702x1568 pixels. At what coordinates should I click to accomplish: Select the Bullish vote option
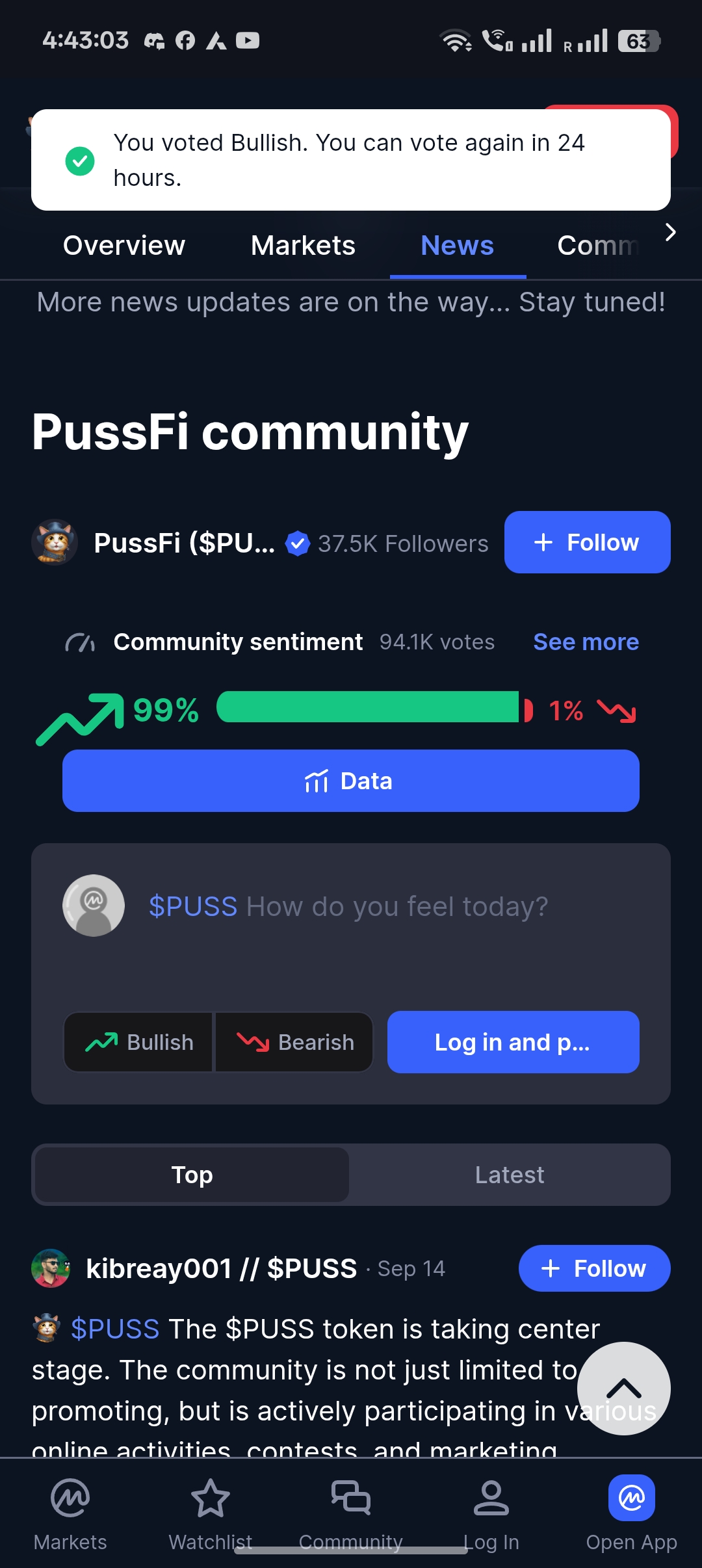coord(138,1042)
